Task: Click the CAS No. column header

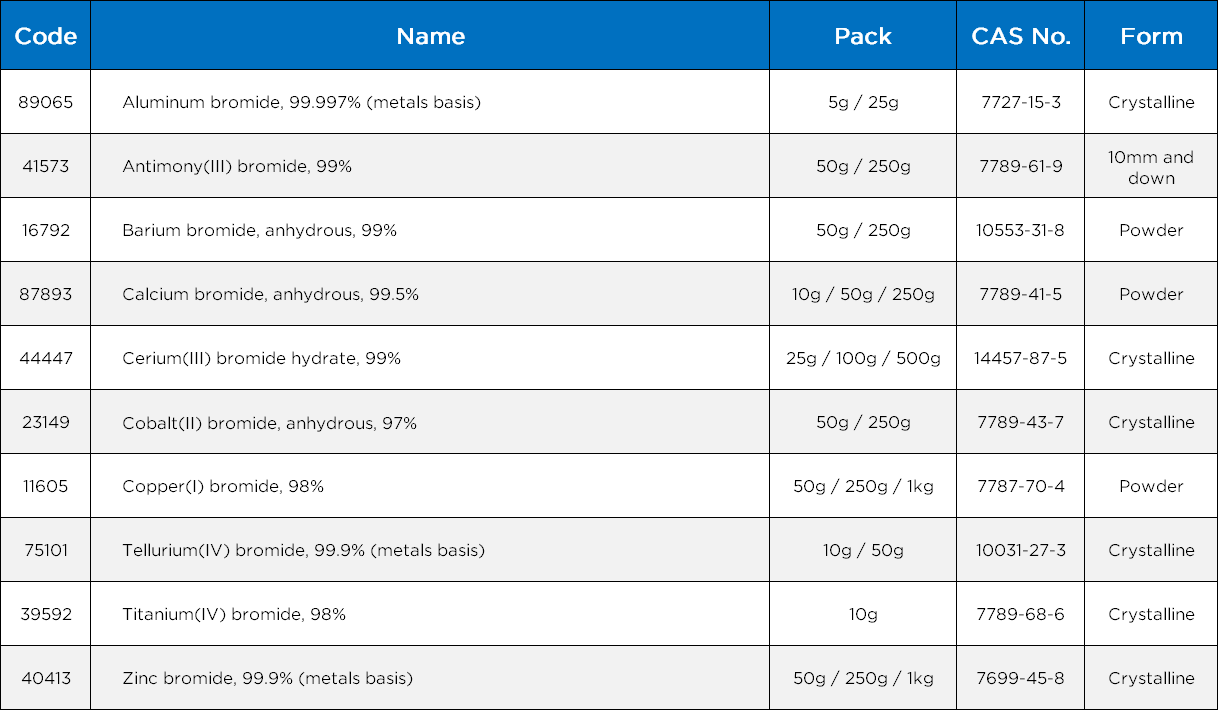Action: [x=1020, y=36]
